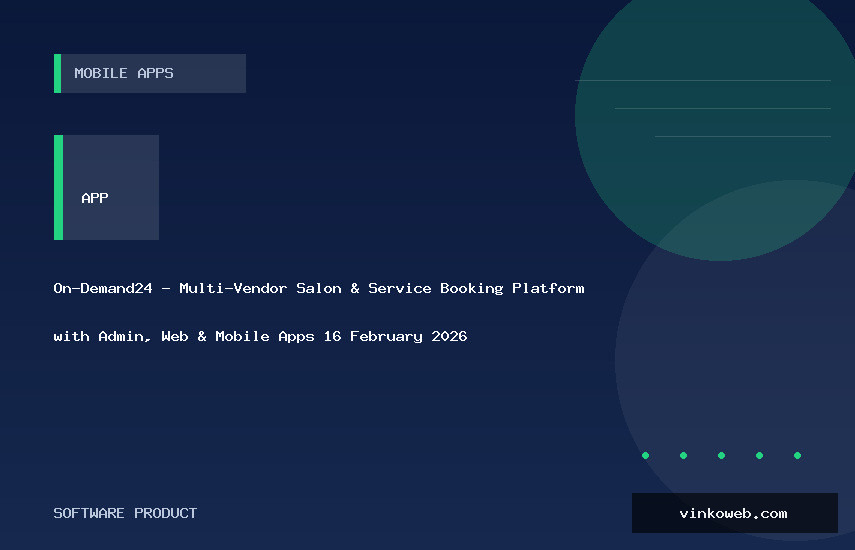Click the On-Demand24 title line

tap(318, 288)
